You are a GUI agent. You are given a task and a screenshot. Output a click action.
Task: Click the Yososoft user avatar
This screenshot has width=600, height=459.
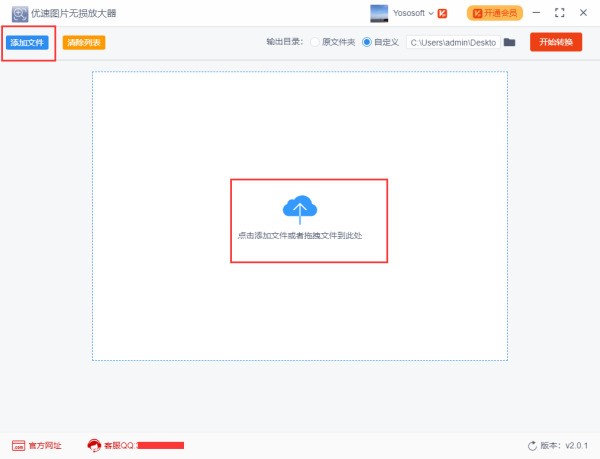(380, 13)
